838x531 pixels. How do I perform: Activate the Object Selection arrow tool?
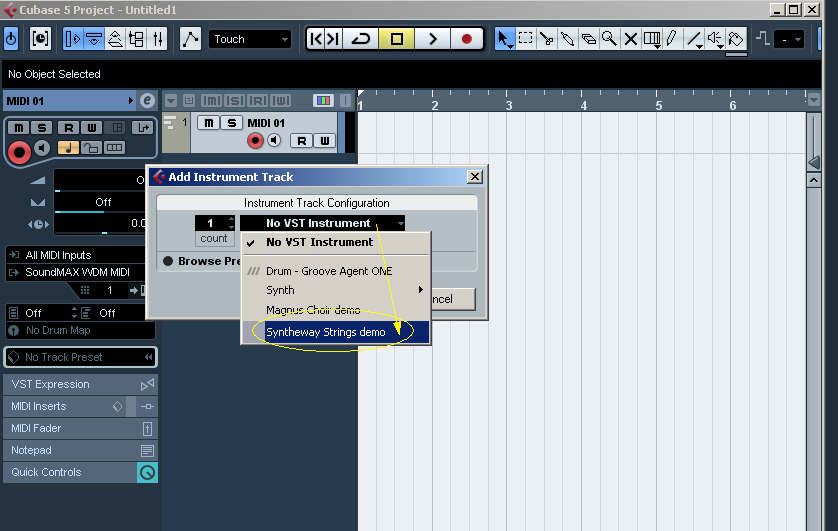point(504,39)
